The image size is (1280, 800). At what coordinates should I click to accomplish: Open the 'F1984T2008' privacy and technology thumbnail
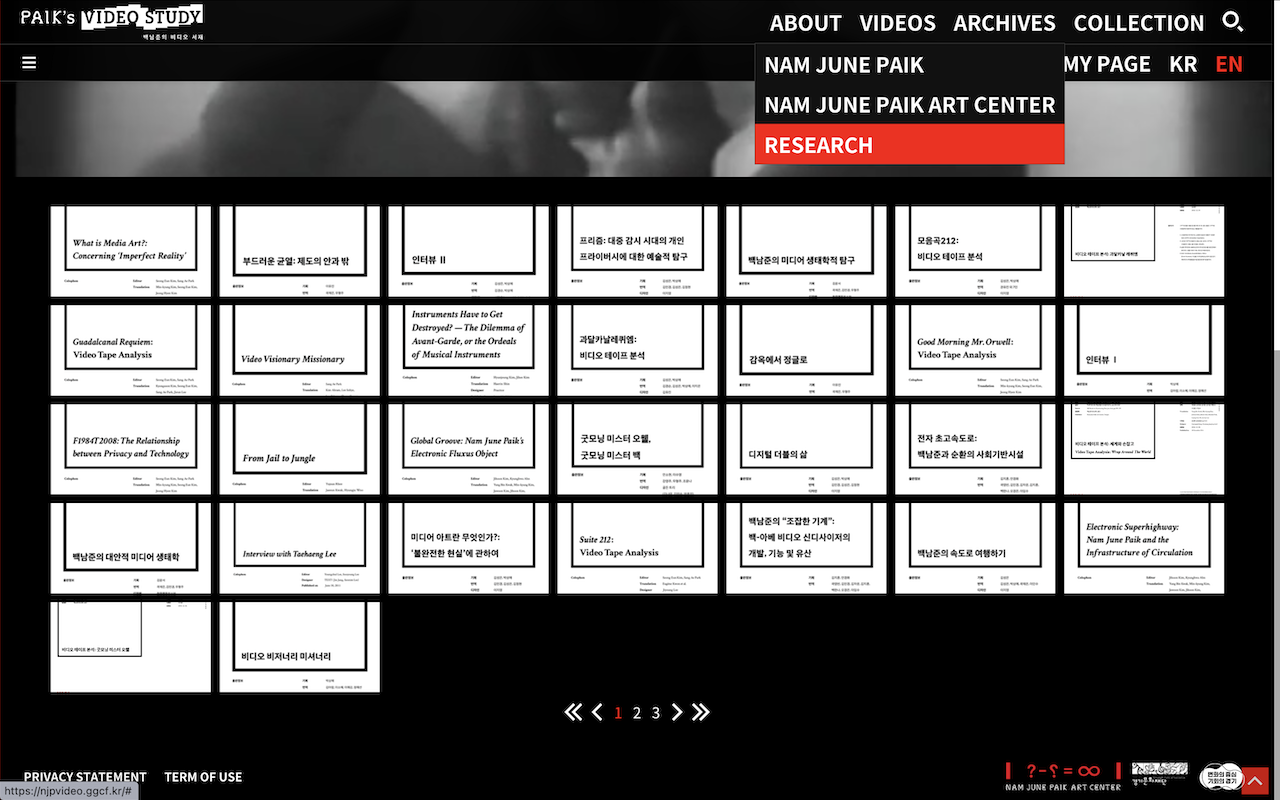pyautogui.click(x=131, y=450)
